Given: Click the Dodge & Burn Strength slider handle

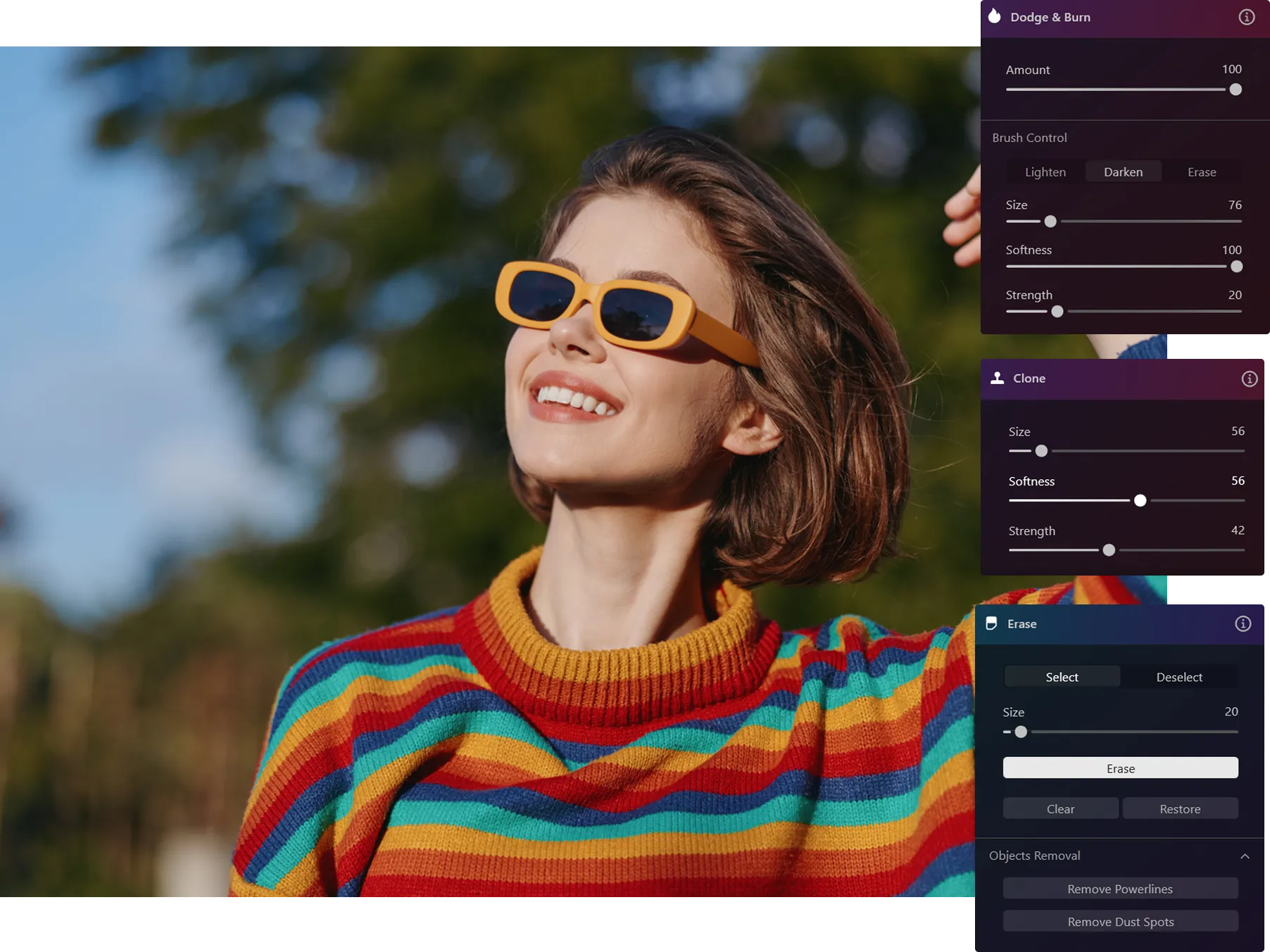Looking at the screenshot, I should [x=1057, y=311].
